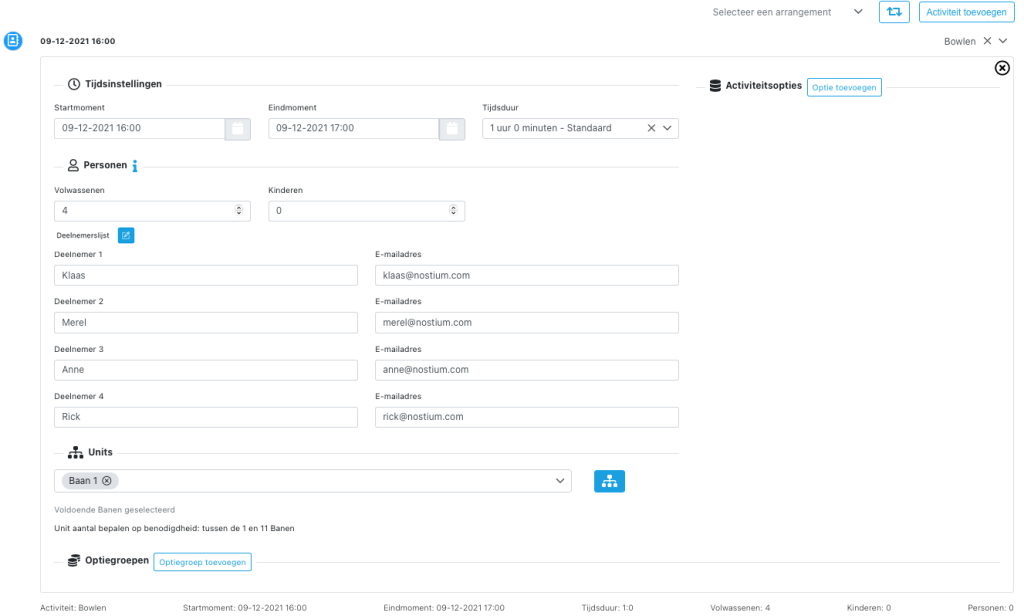Adjust the Volwassenen number stepper
Screen dimensions: 1024x616
click(x=238, y=211)
